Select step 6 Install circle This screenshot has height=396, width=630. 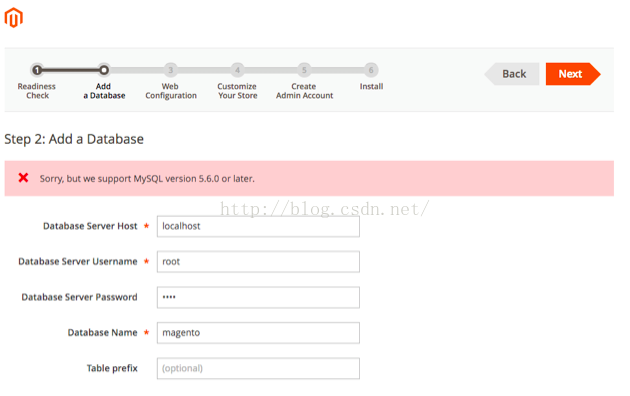pyautogui.click(x=371, y=70)
